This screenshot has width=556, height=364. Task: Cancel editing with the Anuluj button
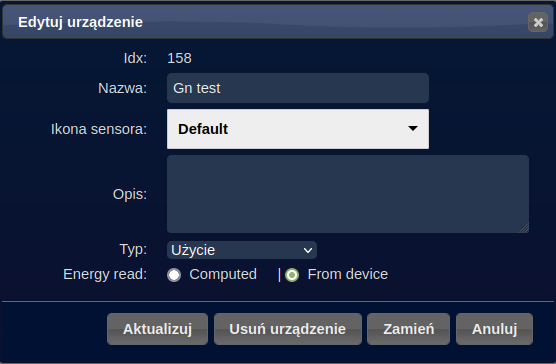click(494, 329)
